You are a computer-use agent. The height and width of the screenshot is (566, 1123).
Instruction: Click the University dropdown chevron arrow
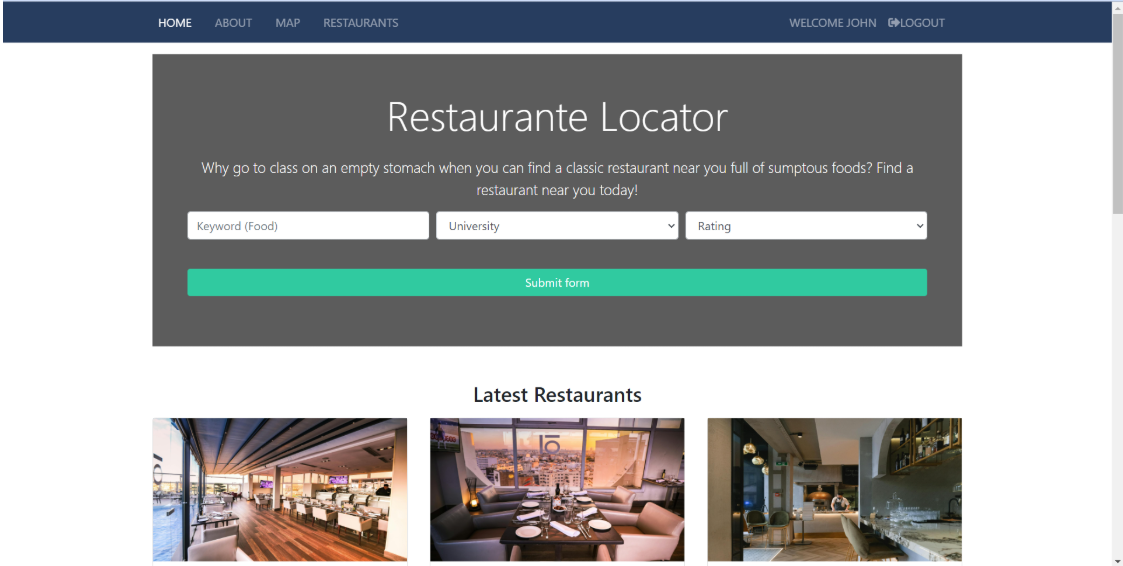click(671, 226)
